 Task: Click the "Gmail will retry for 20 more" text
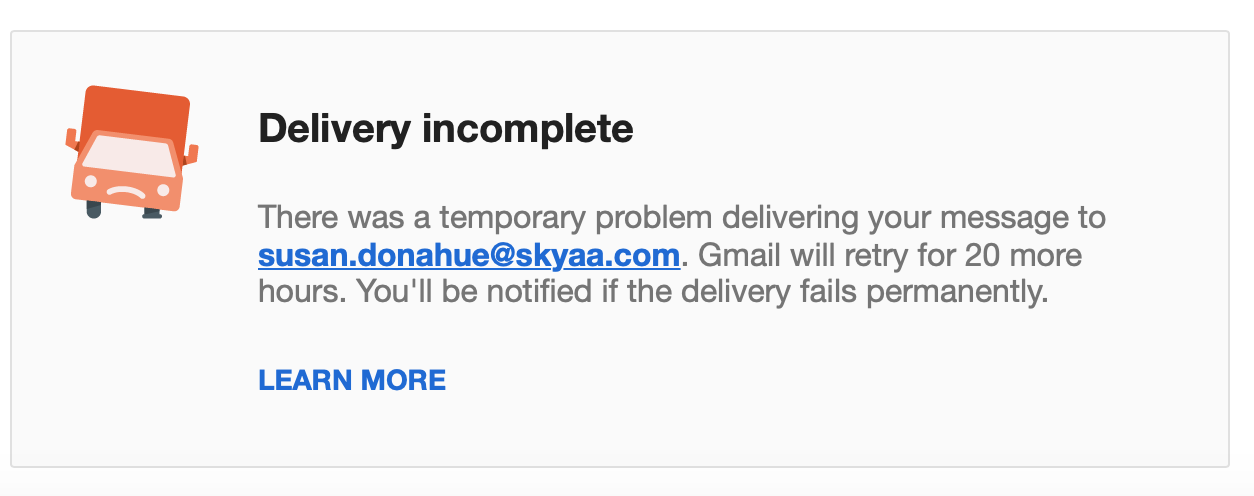click(889, 255)
